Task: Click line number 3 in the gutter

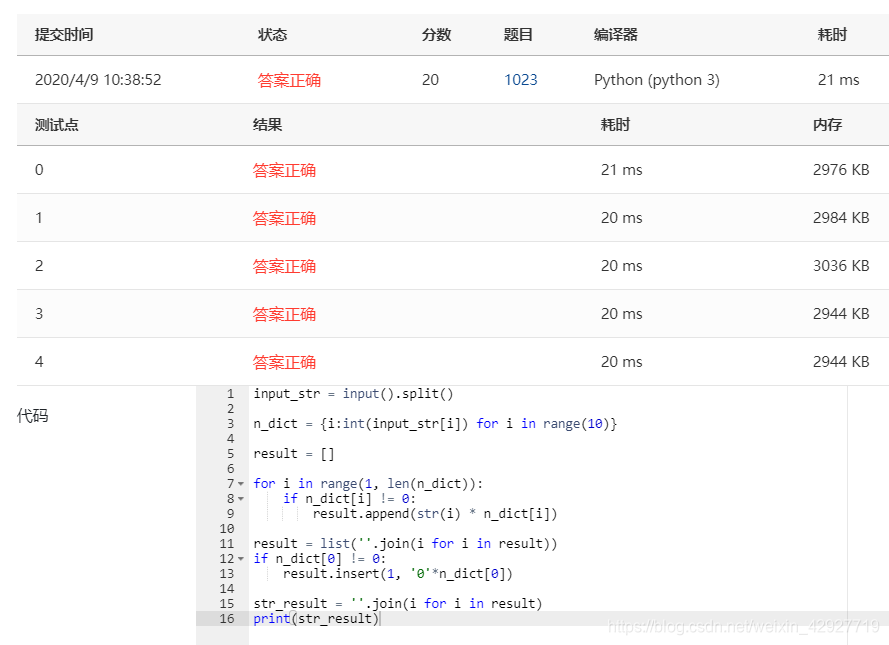Action: click(x=230, y=424)
